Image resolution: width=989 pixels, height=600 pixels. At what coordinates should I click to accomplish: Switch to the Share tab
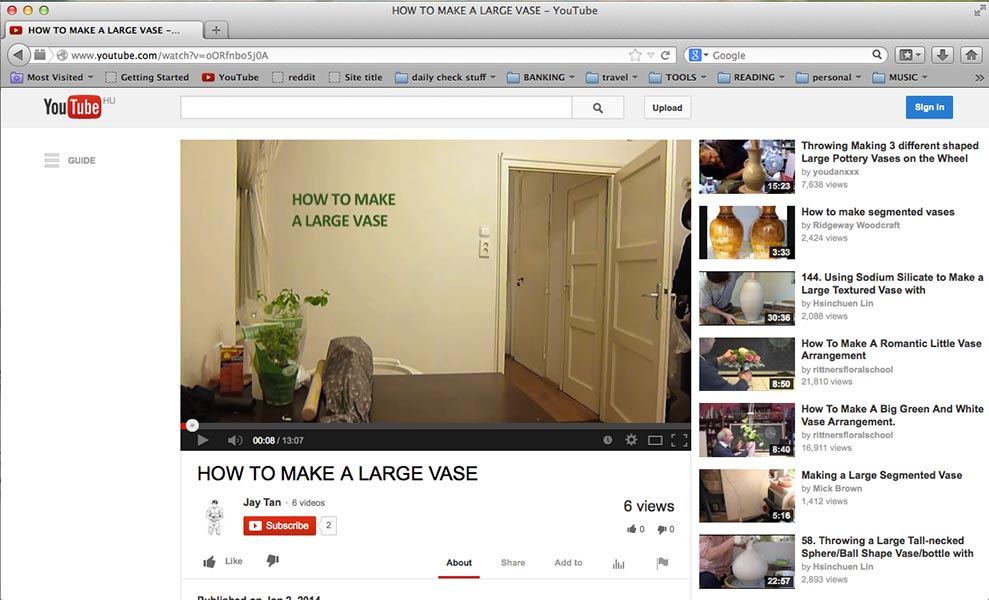pos(513,563)
